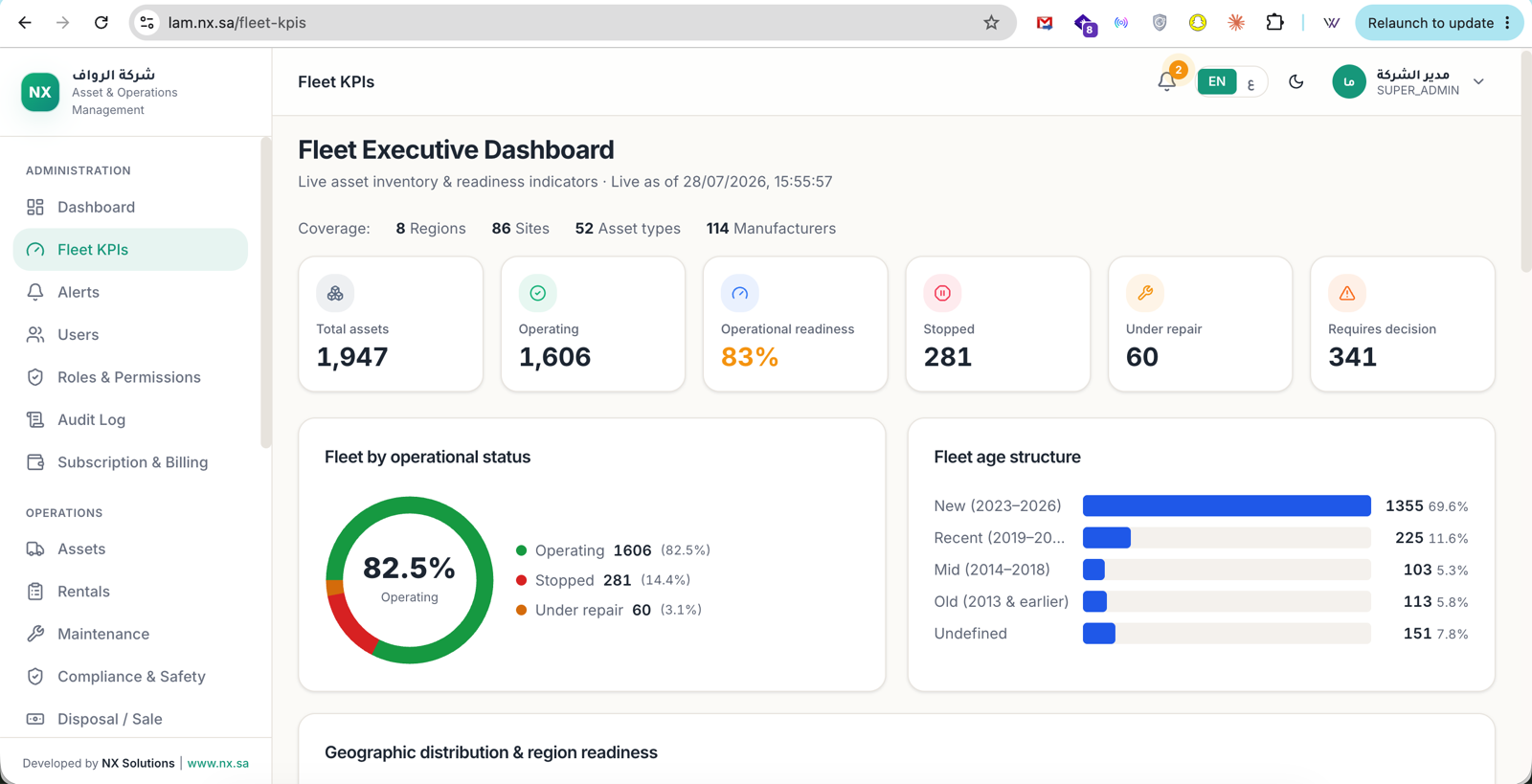1532x784 pixels.
Task: Open Compliance & Safety
Action: [130, 677]
